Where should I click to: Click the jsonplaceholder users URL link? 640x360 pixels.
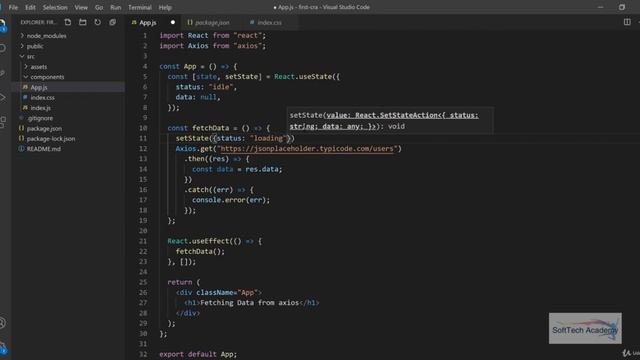[x=307, y=149]
